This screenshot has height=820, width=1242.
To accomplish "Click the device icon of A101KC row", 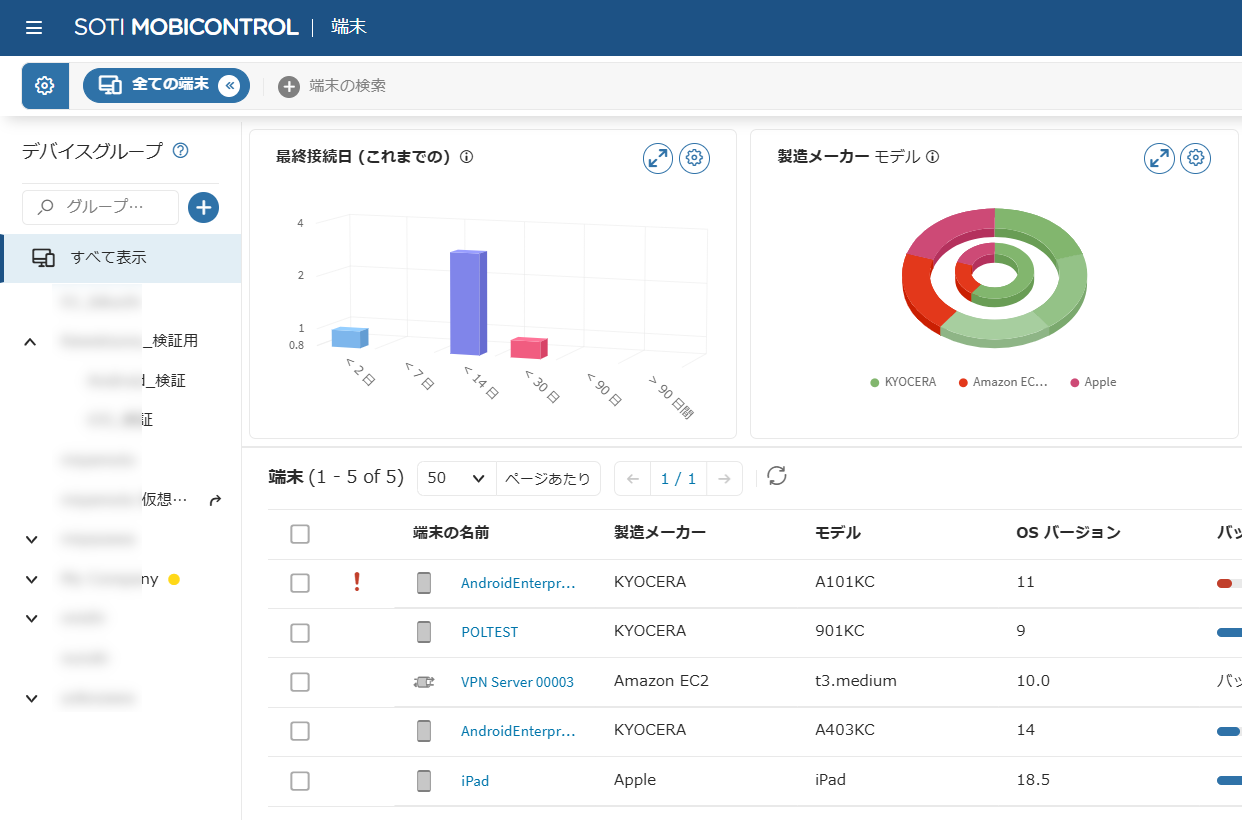I will (424, 582).
